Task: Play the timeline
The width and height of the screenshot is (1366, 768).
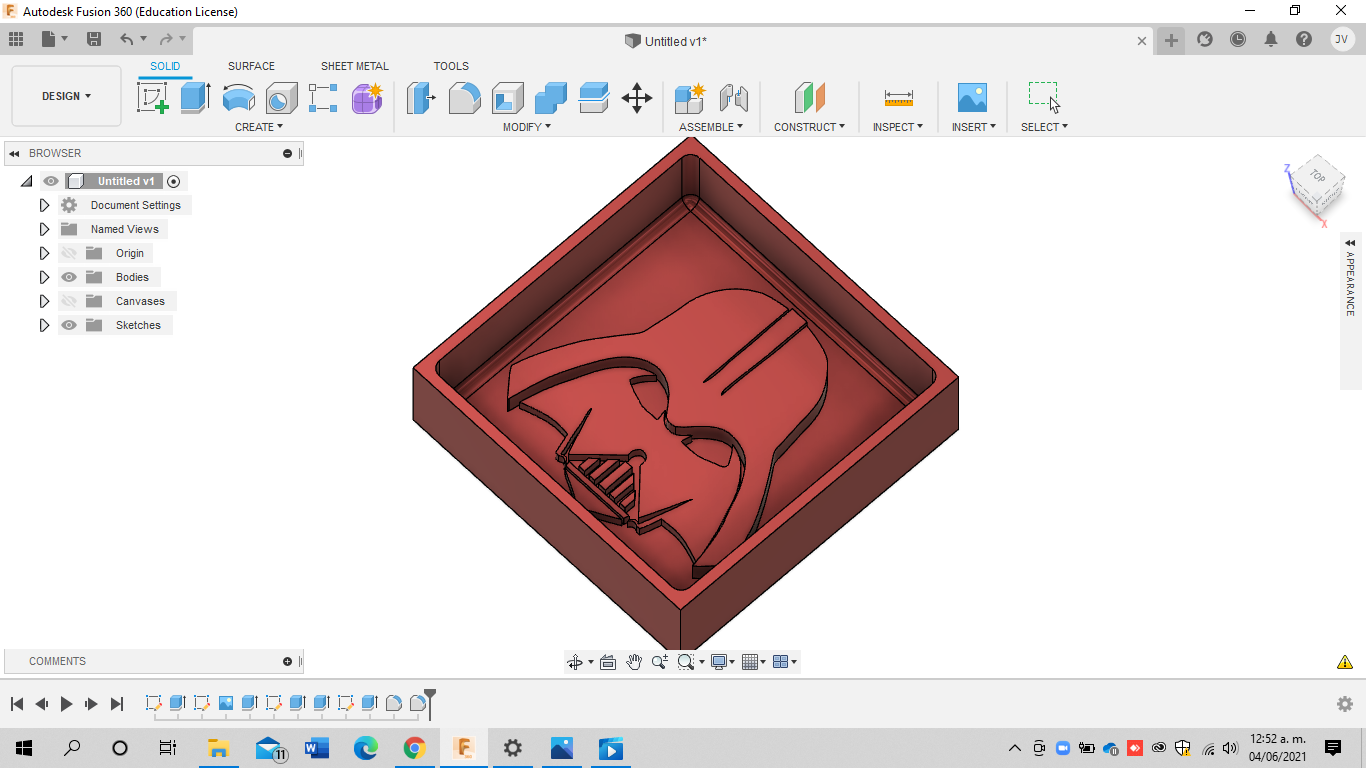Action: [66, 704]
